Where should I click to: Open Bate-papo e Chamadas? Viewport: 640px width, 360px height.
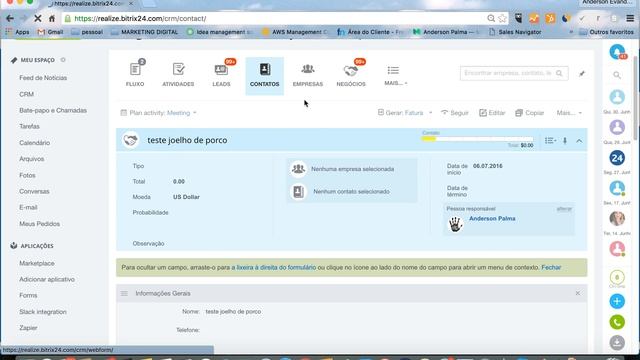53,110
